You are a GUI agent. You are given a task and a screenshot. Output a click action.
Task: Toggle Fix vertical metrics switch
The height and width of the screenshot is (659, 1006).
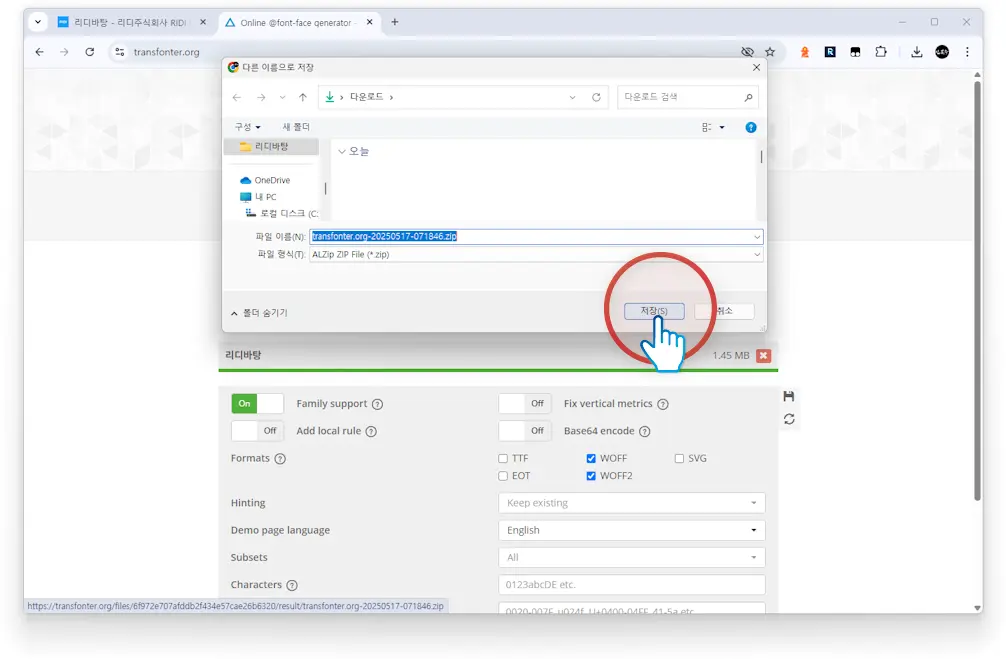pyautogui.click(x=525, y=404)
